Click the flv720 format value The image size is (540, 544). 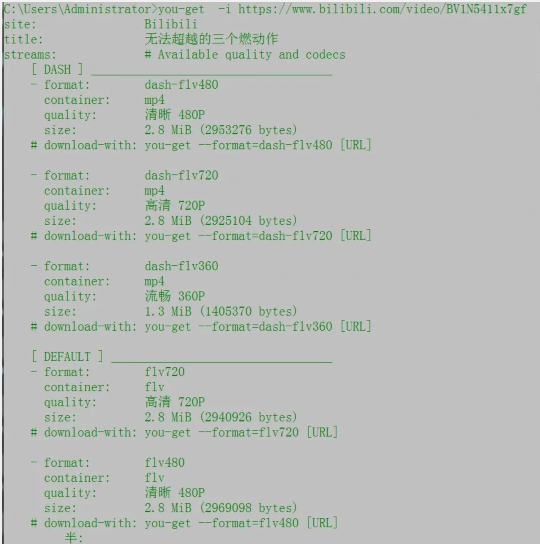pyautogui.click(x=165, y=372)
